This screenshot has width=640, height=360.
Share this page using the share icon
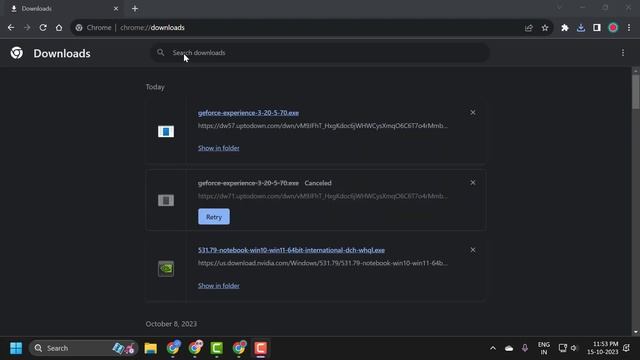[x=529, y=28]
